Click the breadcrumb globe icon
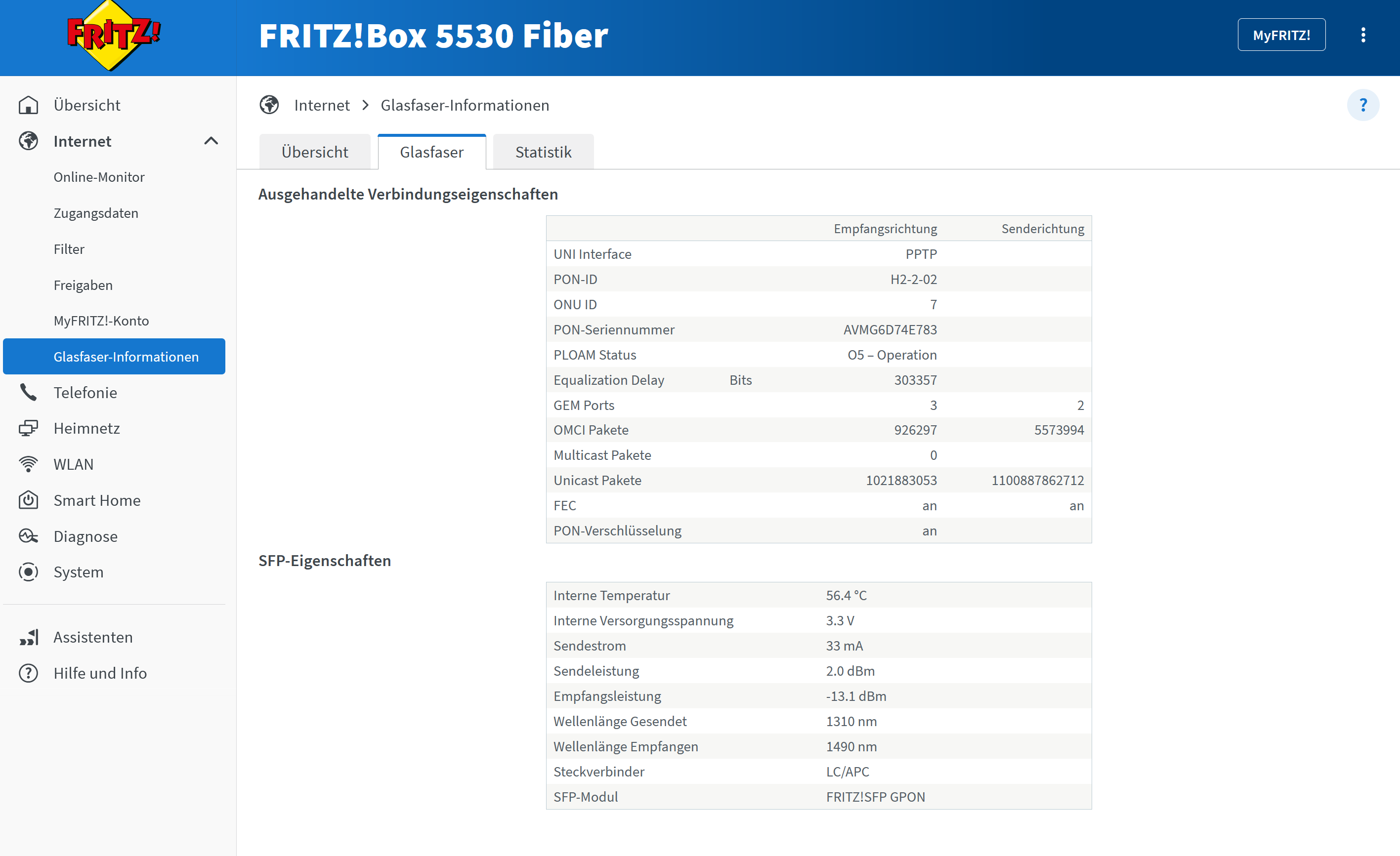The height and width of the screenshot is (856, 1400). [269, 105]
